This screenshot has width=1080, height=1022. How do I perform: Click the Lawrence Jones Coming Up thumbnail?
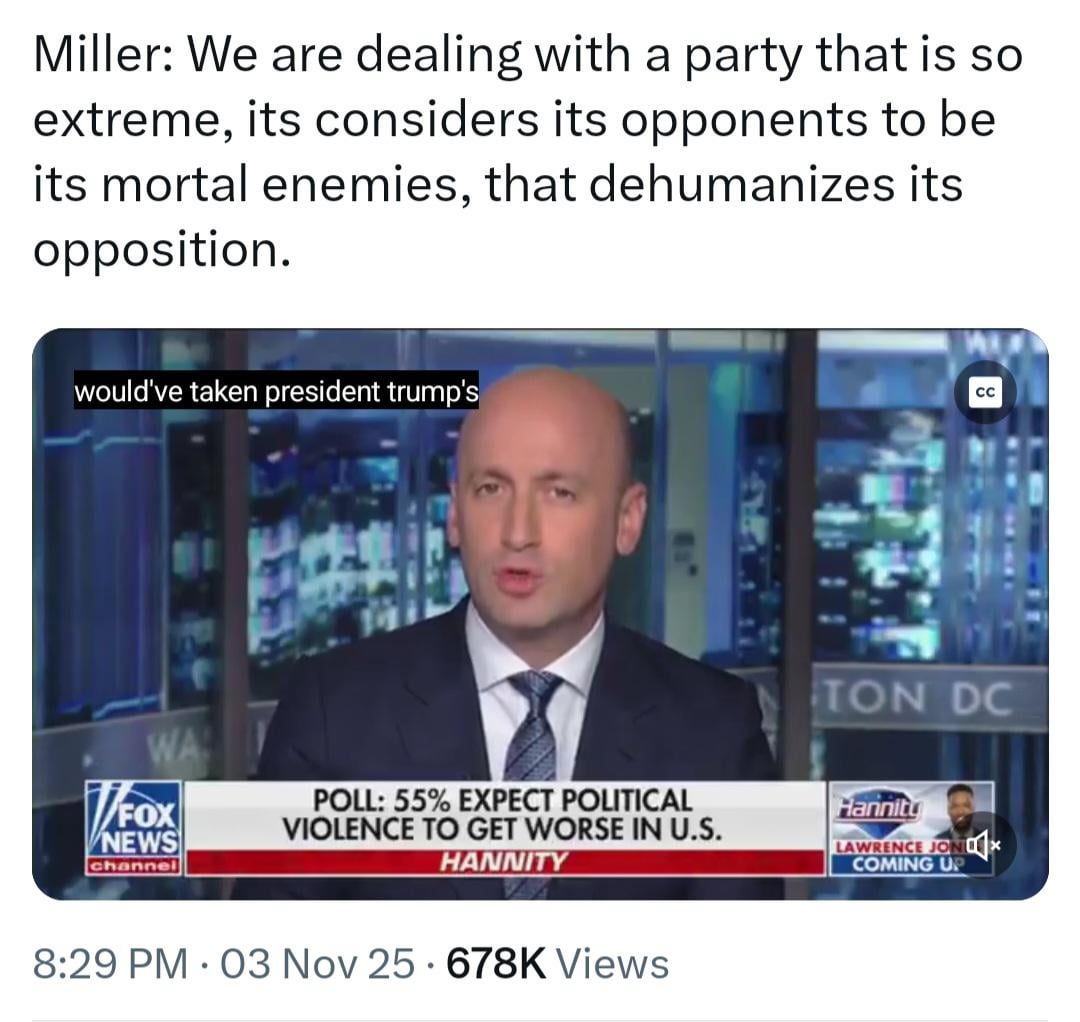pyautogui.click(x=911, y=828)
